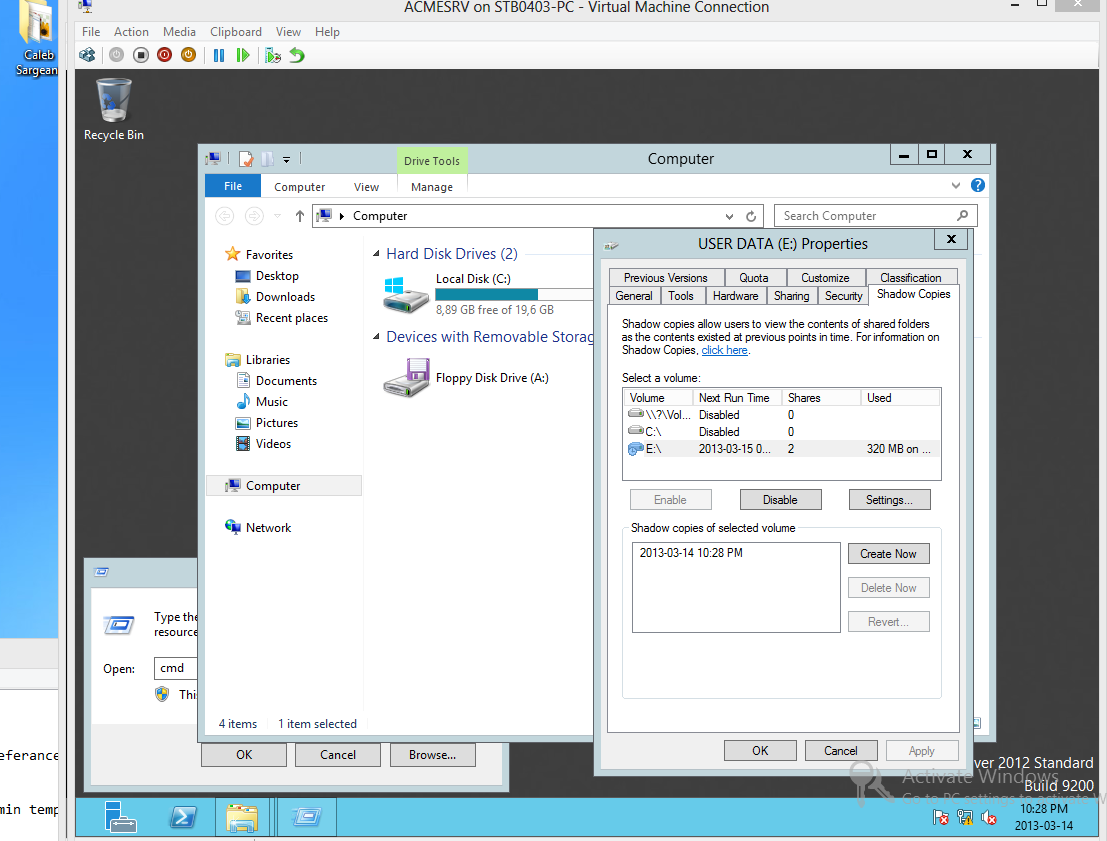Open the Clipboard menu
The height and width of the screenshot is (841, 1107).
click(236, 32)
